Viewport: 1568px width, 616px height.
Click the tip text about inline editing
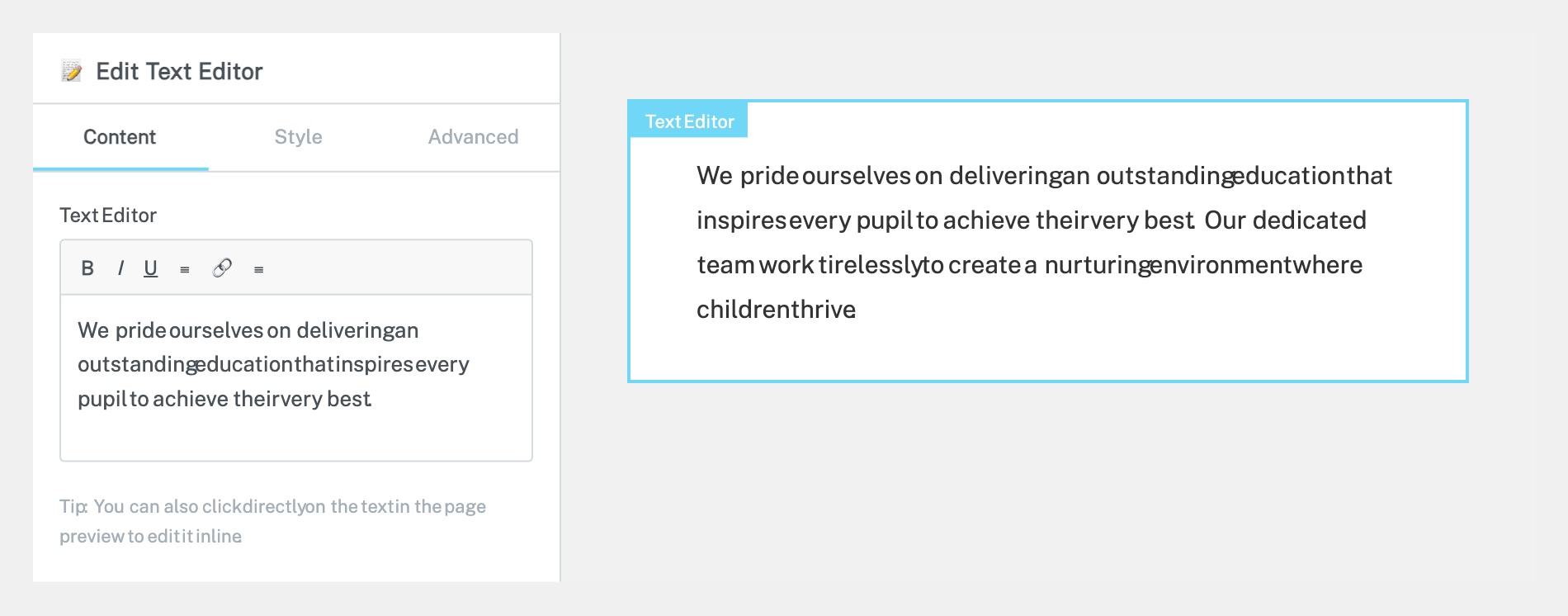coord(272,521)
